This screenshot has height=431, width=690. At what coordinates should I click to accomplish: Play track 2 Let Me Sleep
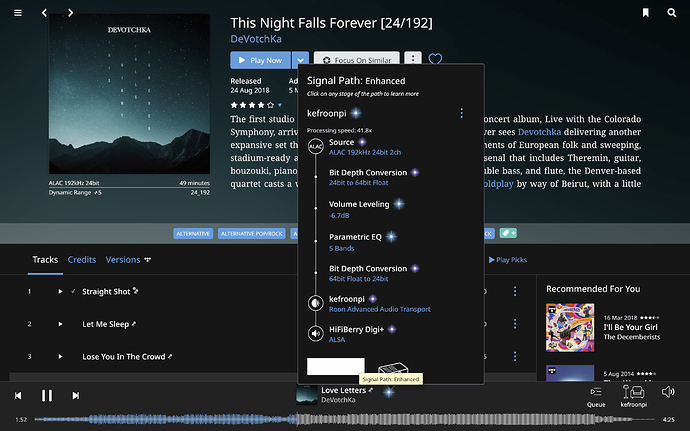coord(60,324)
